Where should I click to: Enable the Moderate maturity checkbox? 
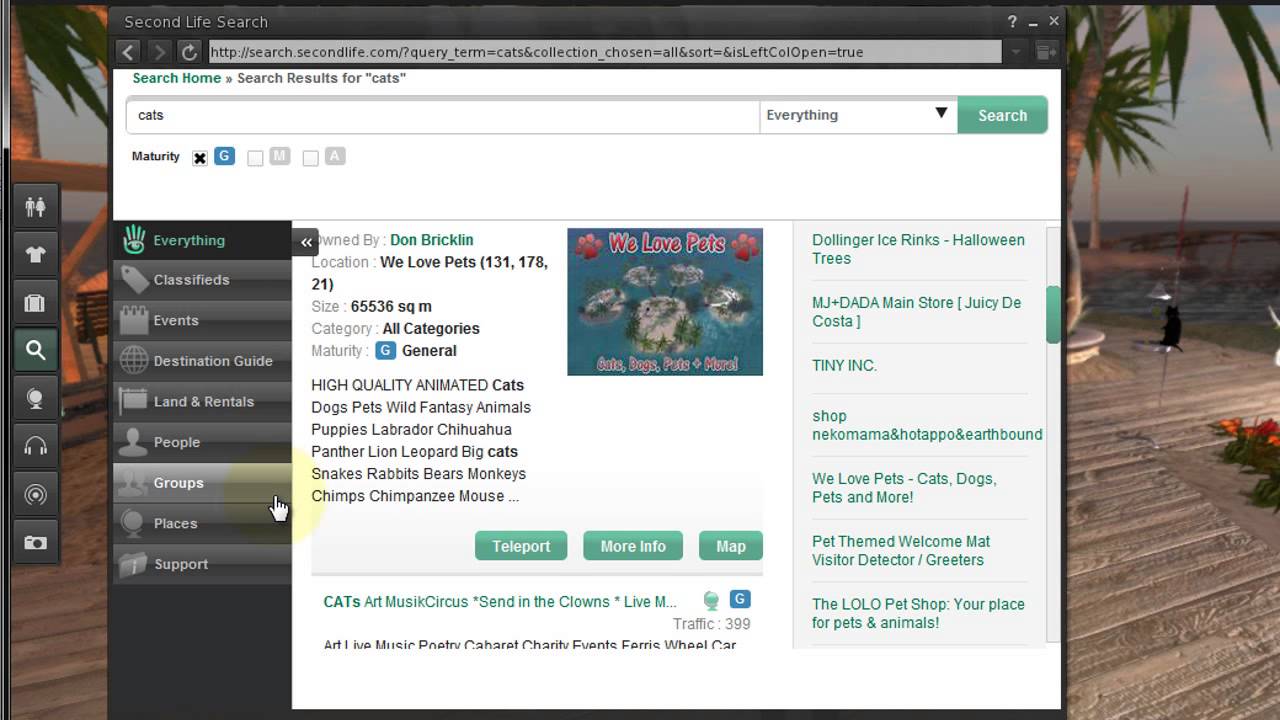[x=255, y=158]
